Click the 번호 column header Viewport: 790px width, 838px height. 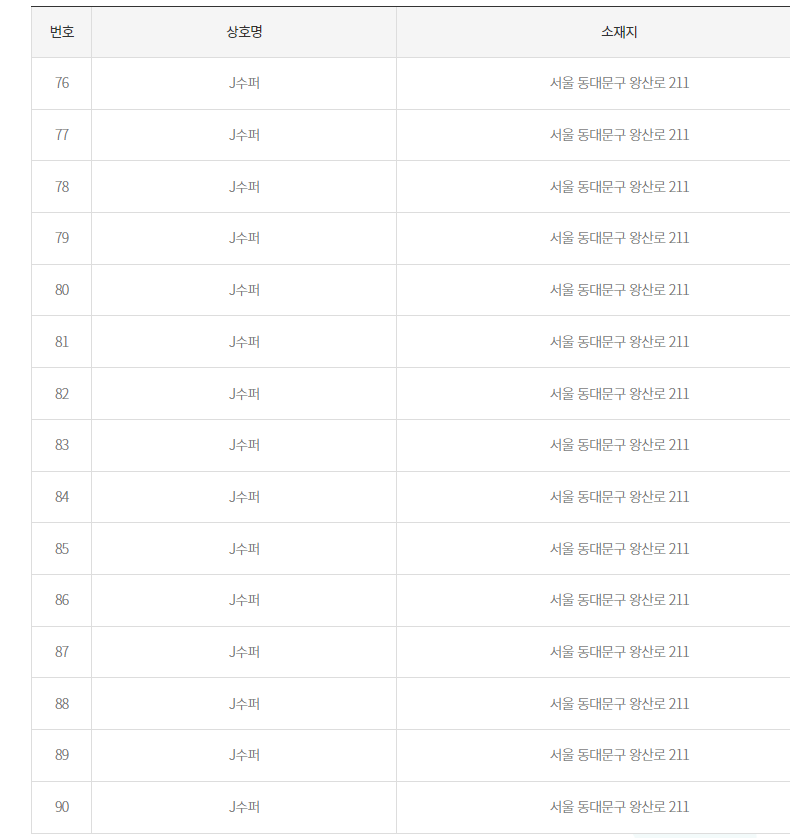click(x=62, y=32)
